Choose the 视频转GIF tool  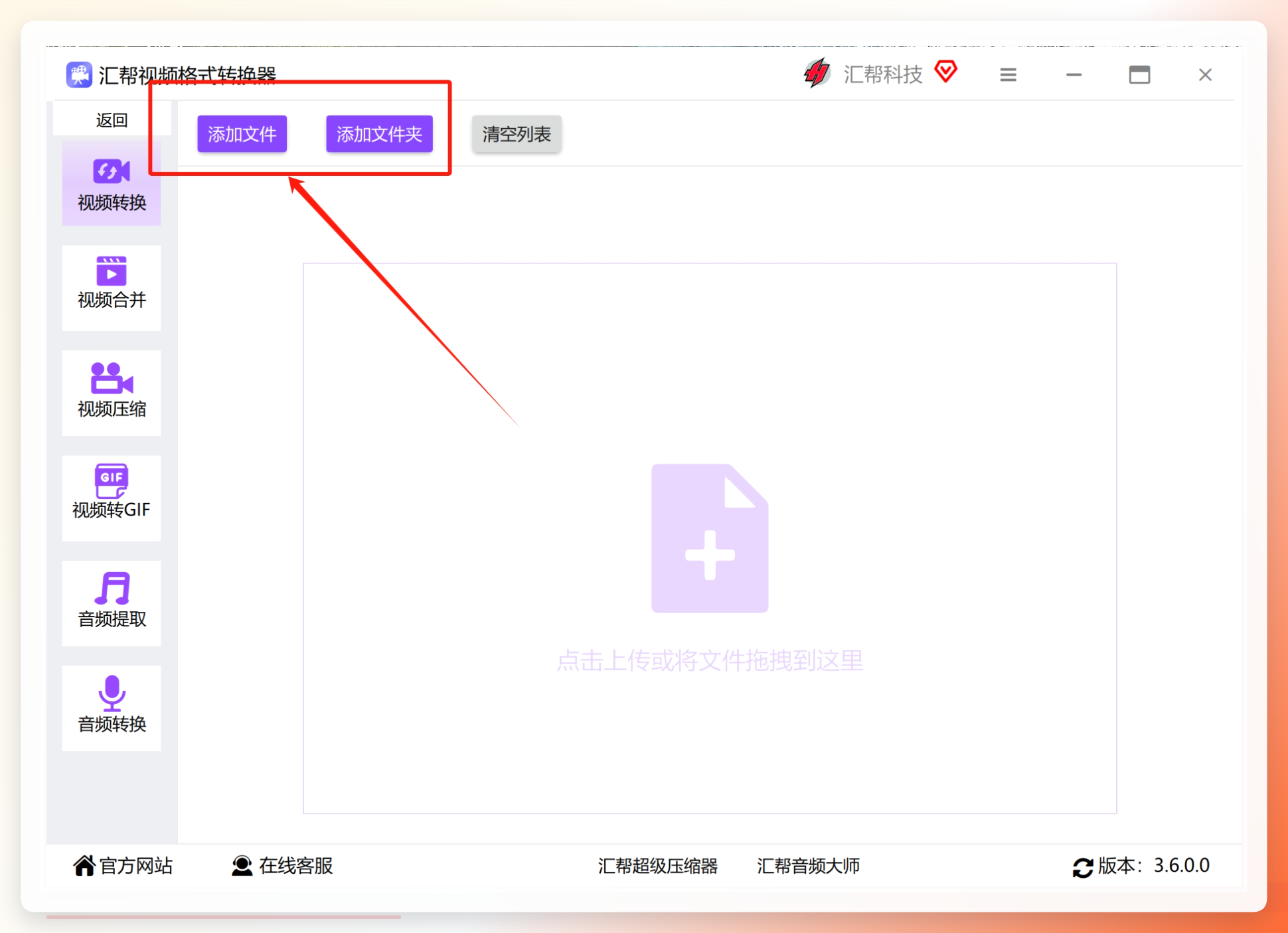[112, 498]
